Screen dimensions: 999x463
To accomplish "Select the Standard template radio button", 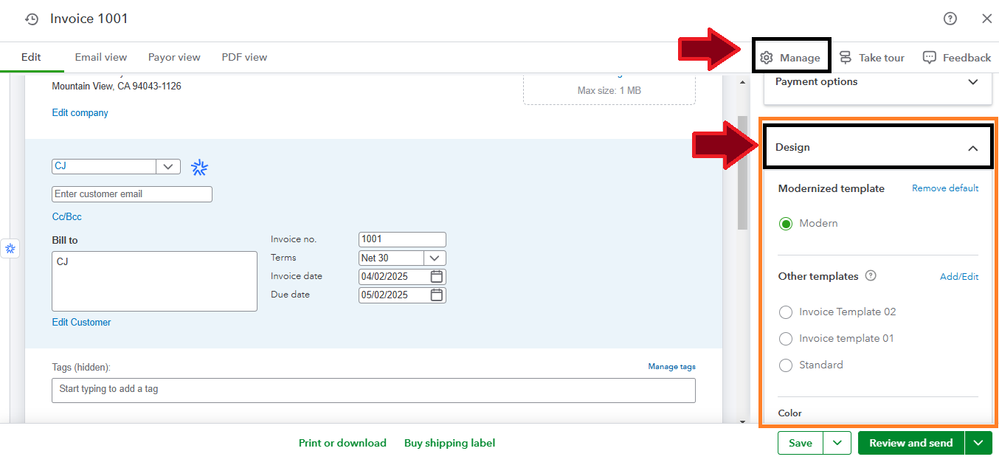I will coord(786,365).
